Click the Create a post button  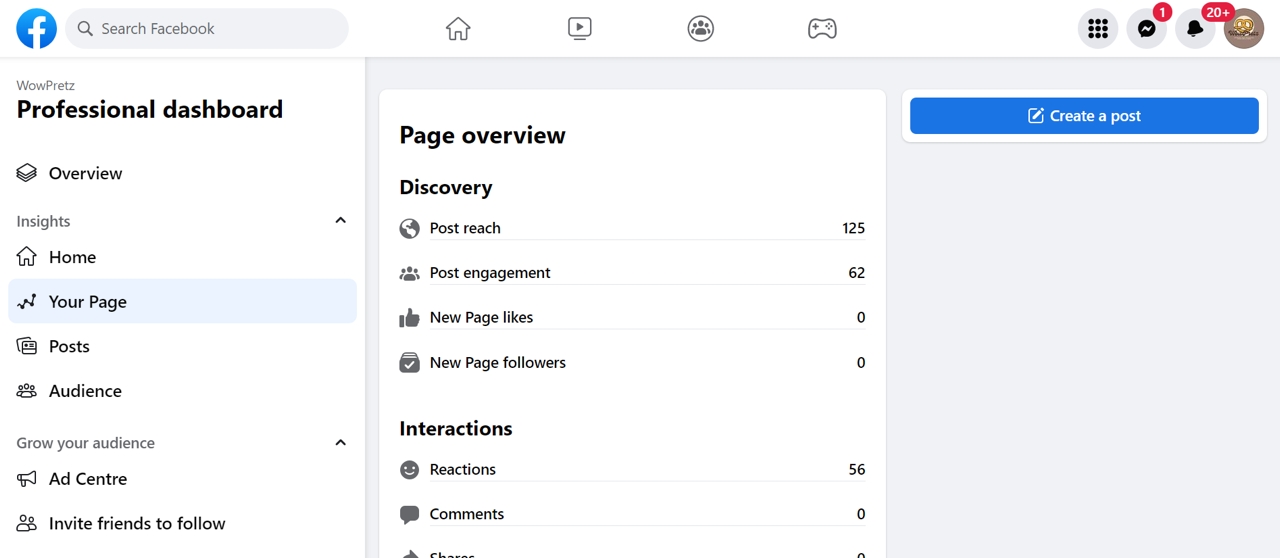(1084, 116)
